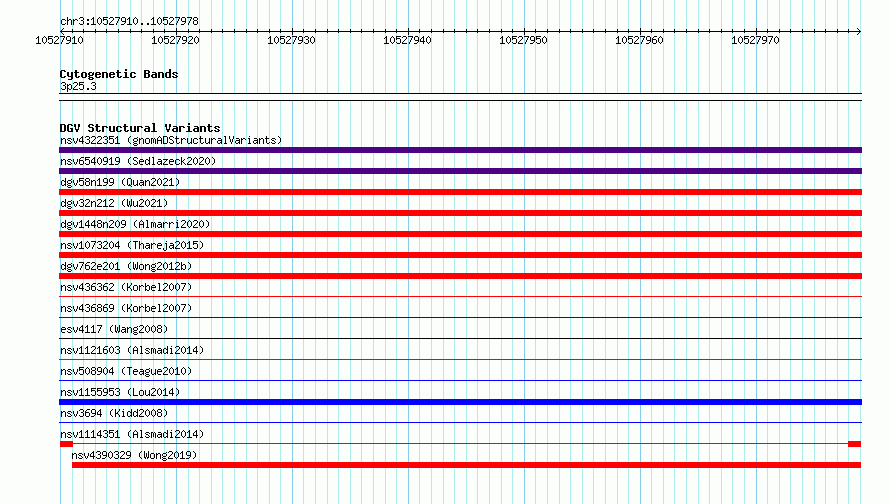This screenshot has height=504, width=890.
Task: Click the red bar under nsv4390329
Action: [467, 465]
